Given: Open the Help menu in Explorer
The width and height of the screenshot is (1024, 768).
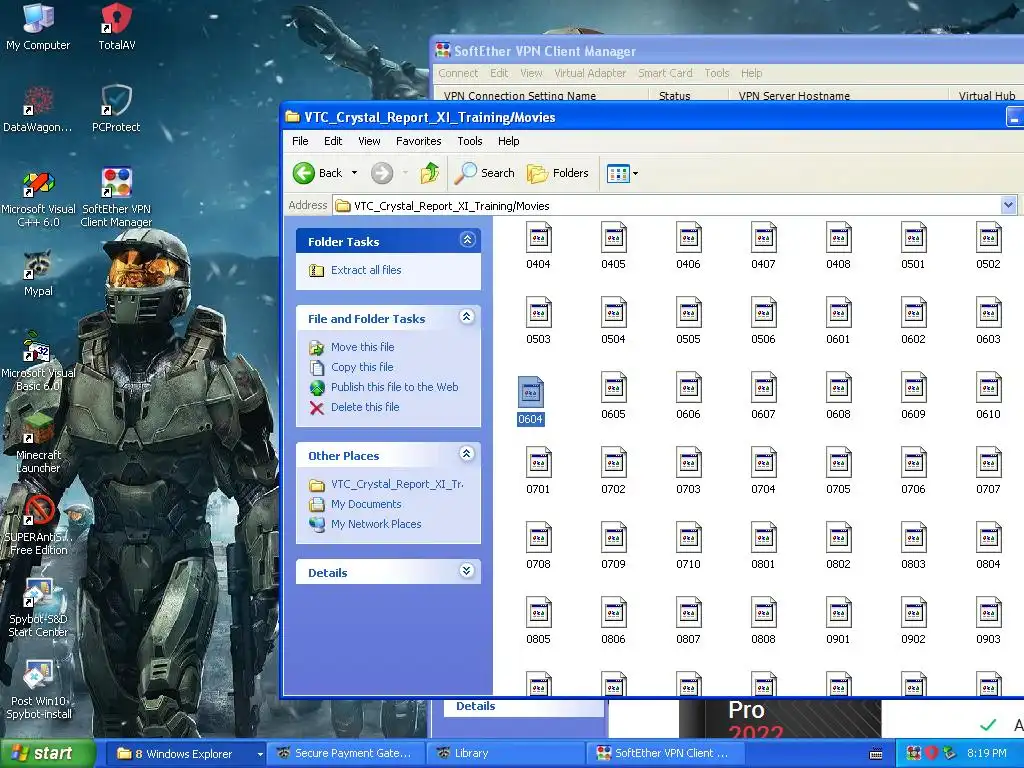Looking at the screenshot, I should point(508,141).
